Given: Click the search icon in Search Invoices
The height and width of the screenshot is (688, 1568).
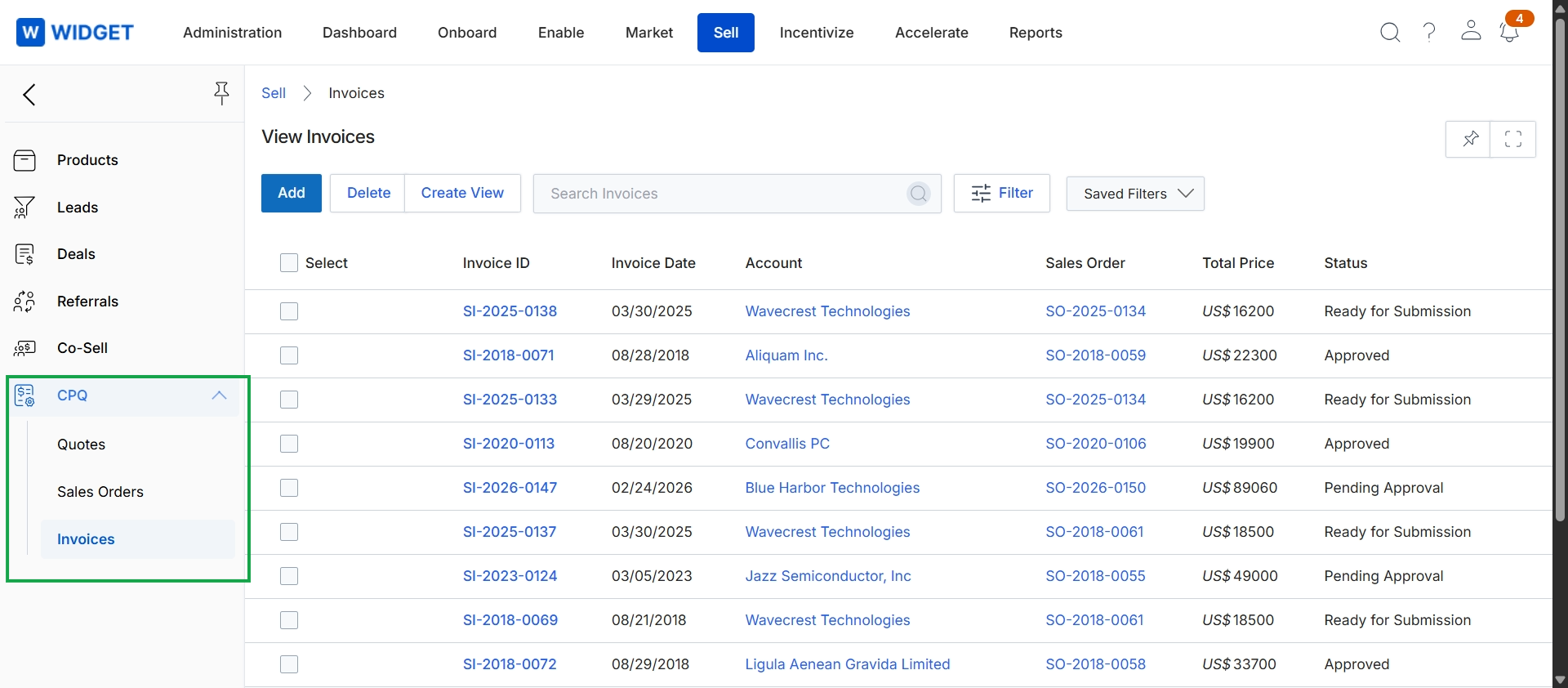Looking at the screenshot, I should click(x=919, y=194).
